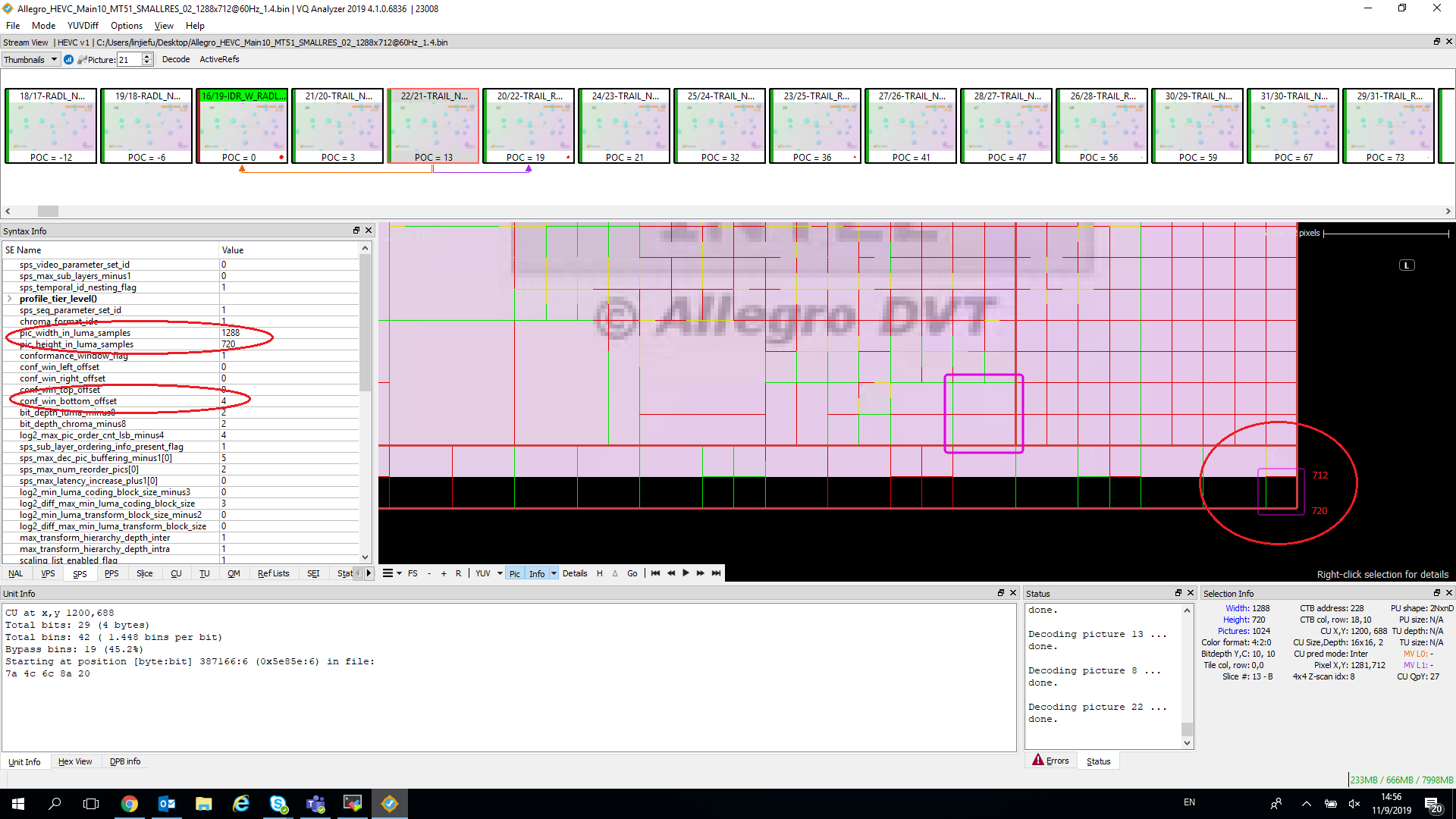Open the YUV channel dropdown

coord(499,573)
